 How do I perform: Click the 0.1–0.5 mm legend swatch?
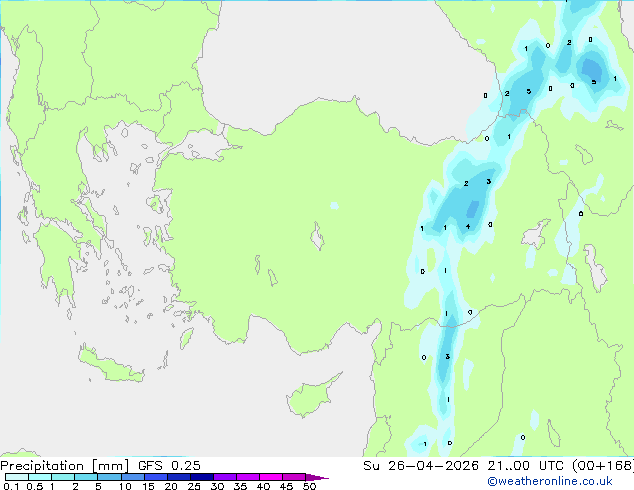(17, 477)
